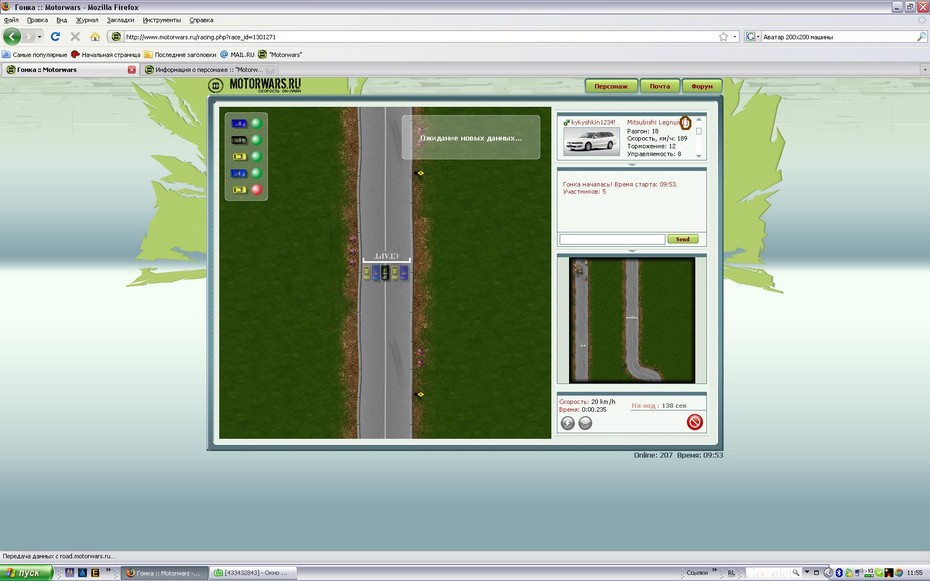
Task: Reload the page with the refresh icon
Action: point(55,37)
